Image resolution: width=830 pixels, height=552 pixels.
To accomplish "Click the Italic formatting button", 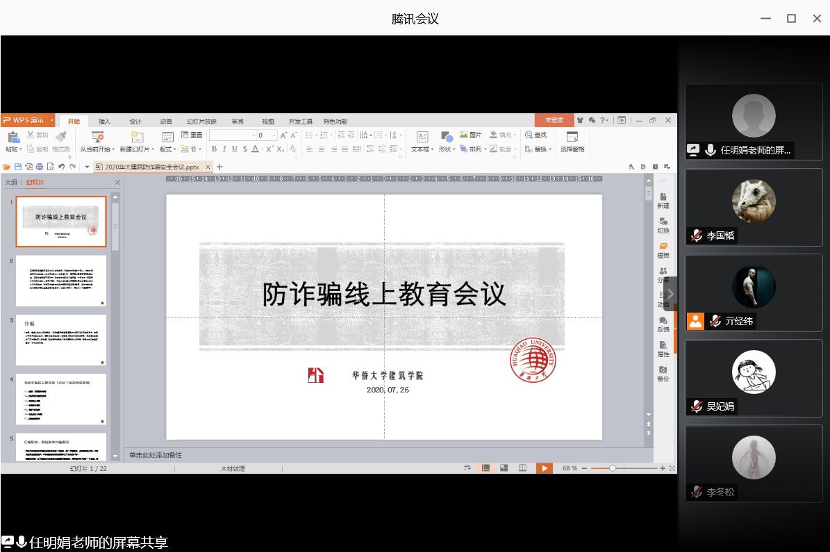I will click(224, 149).
